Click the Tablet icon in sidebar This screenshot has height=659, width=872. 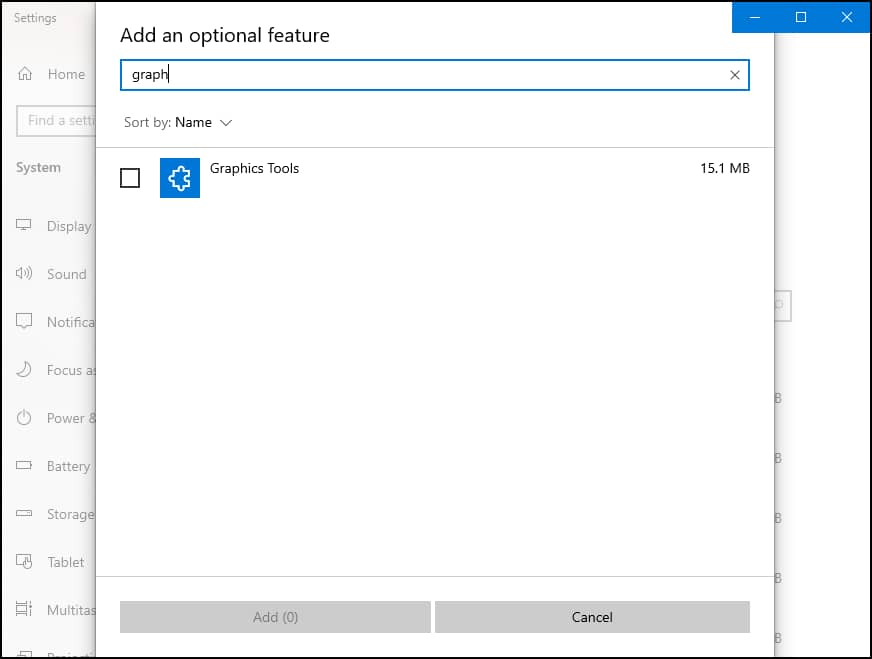24,561
